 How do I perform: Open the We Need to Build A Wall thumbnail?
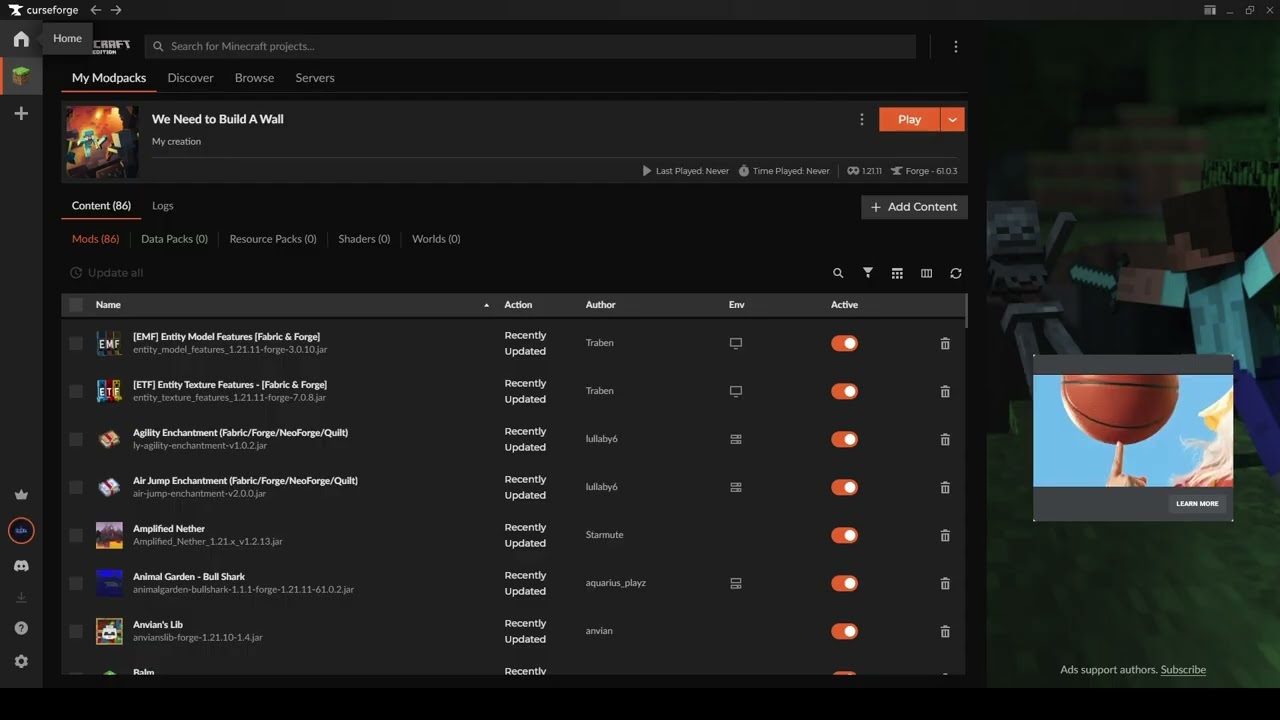(102, 142)
